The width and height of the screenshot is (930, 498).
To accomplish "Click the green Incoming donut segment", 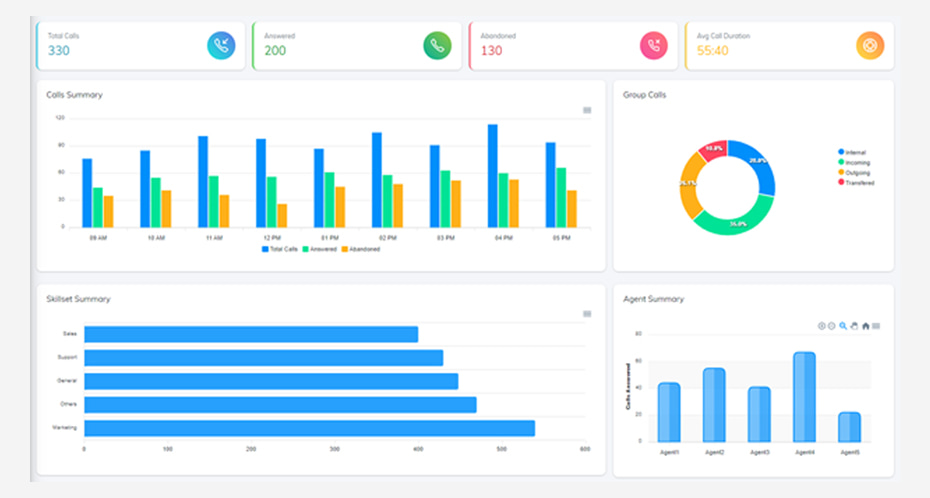I will point(735,219).
